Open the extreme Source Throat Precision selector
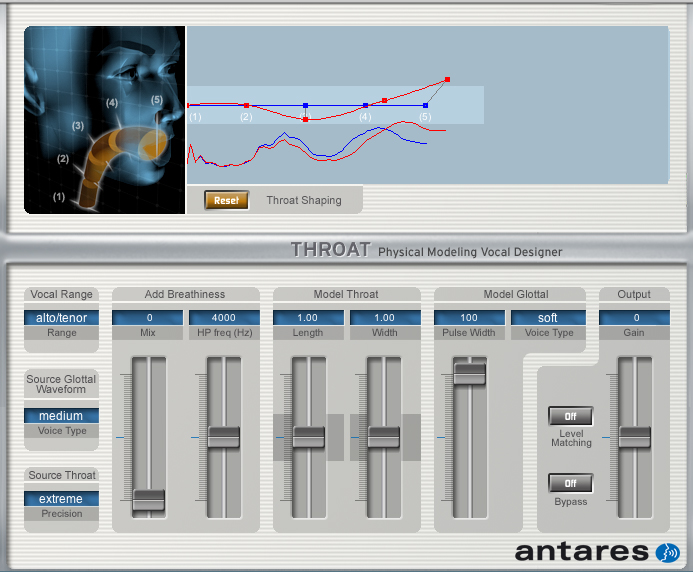This screenshot has width=693, height=572. (x=62, y=498)
